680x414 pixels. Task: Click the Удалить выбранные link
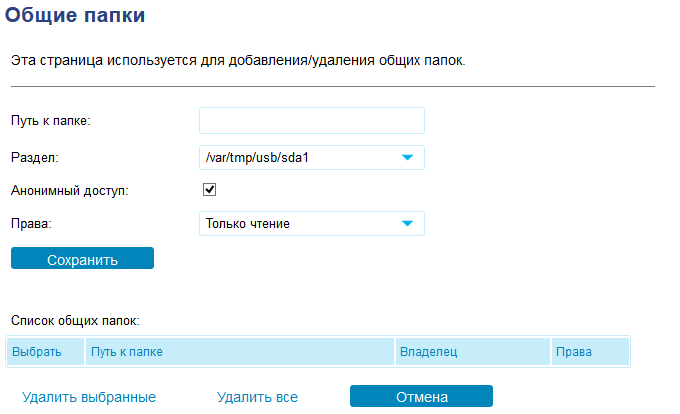(x=89, y=397)
